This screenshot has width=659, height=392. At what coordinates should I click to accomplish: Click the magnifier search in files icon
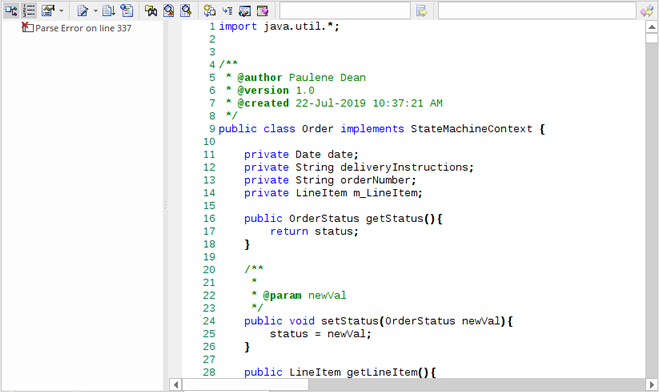[169, 11]
